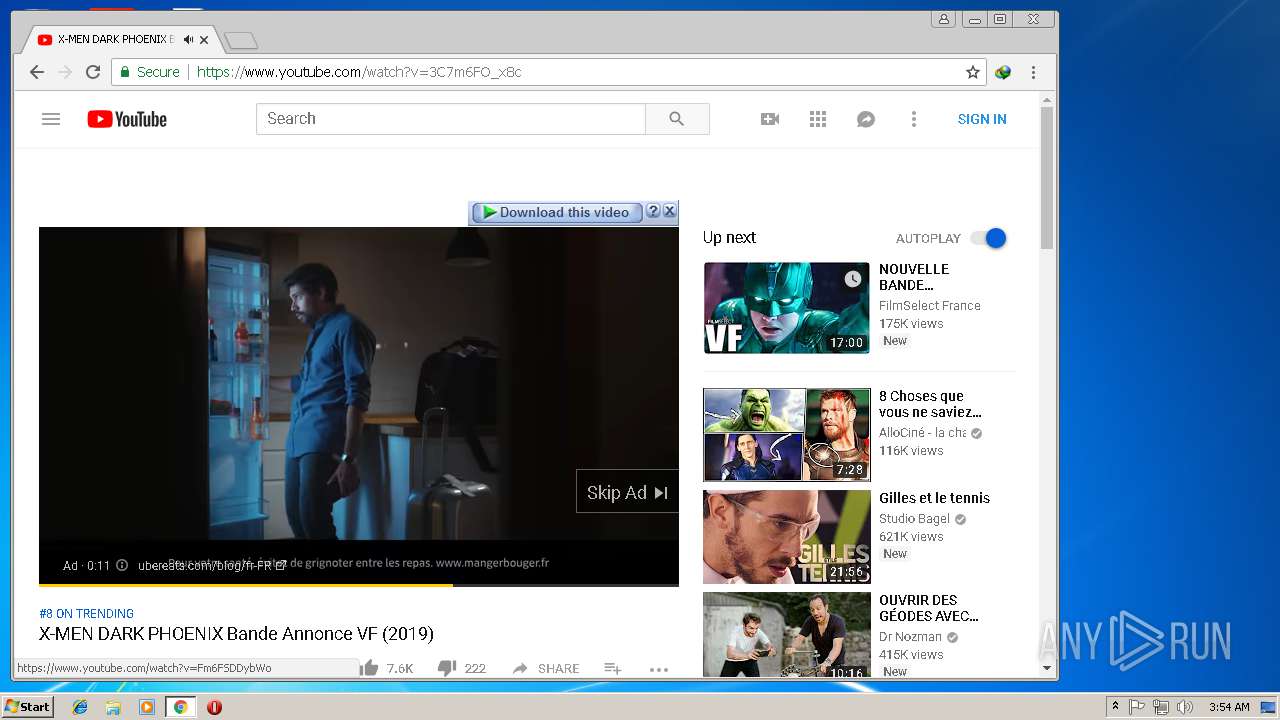Open help icon on download bar
Image resolution: width=1280 pixels, height=720 pixels.
pyautogui.click(x=653, y=211)
